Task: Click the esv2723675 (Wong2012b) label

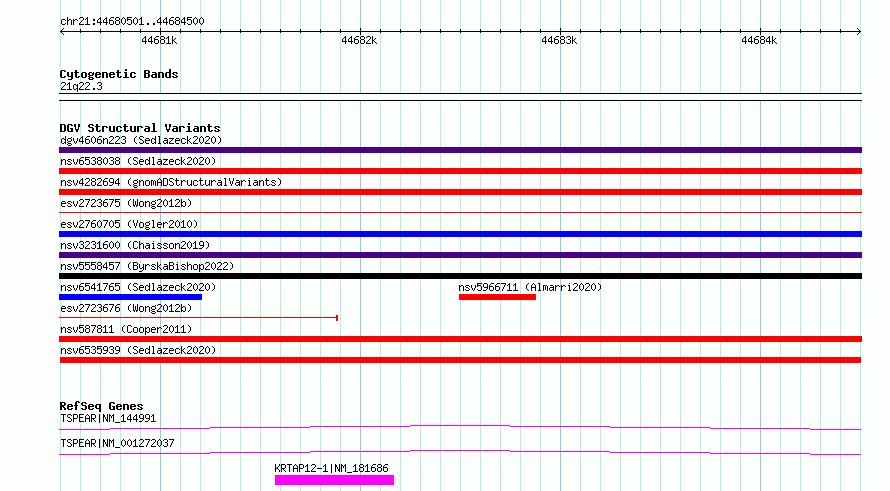Action: 126,203
